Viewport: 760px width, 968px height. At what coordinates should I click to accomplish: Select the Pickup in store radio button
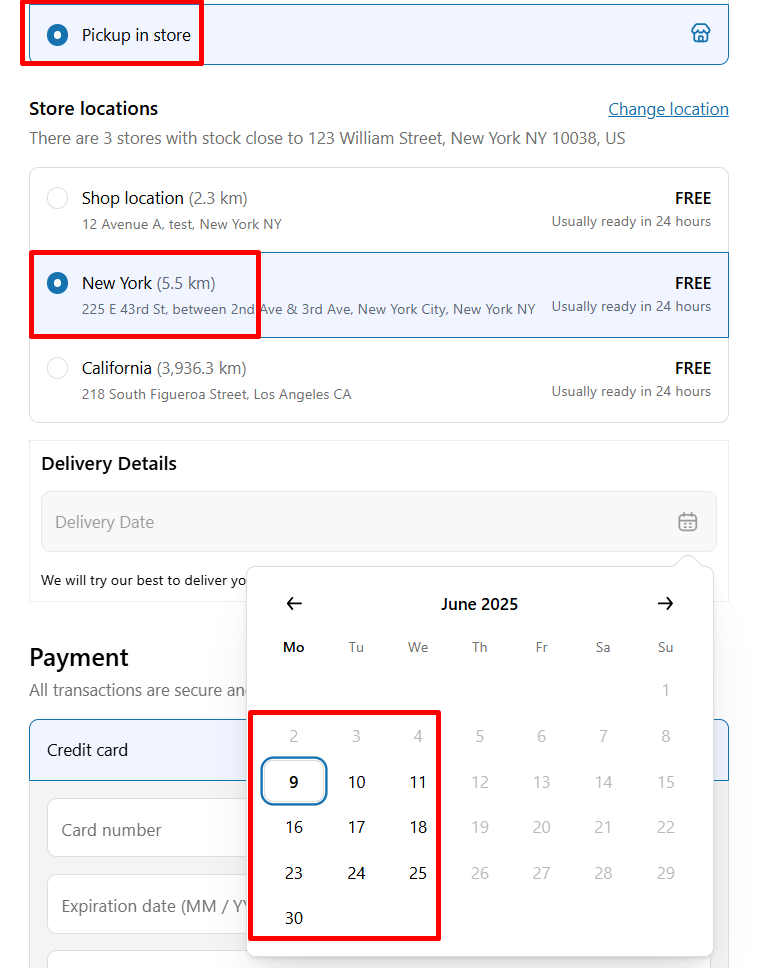point(57,35)
